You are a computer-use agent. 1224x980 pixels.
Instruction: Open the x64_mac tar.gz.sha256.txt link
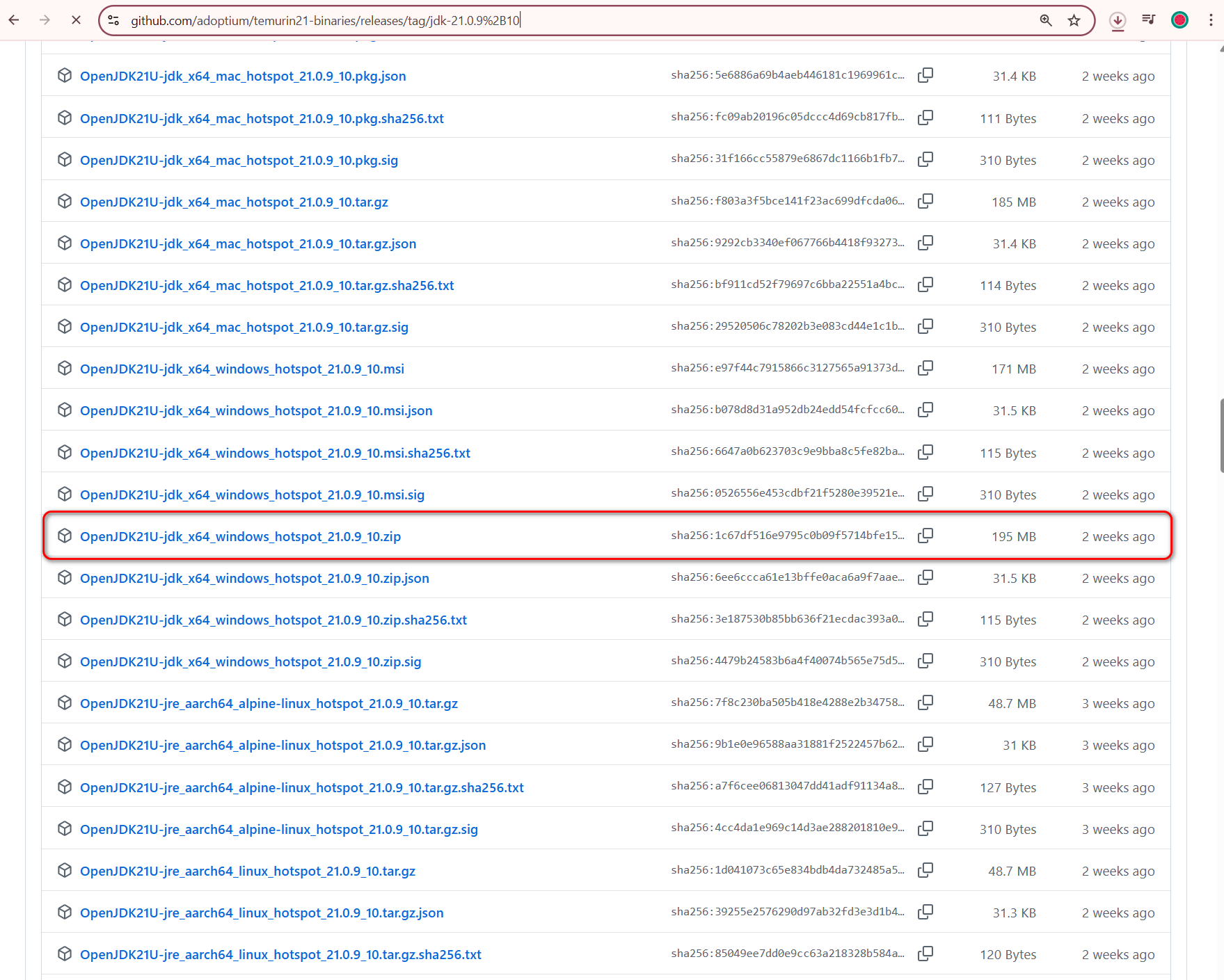pyautogui.click(x=267, y=286)
